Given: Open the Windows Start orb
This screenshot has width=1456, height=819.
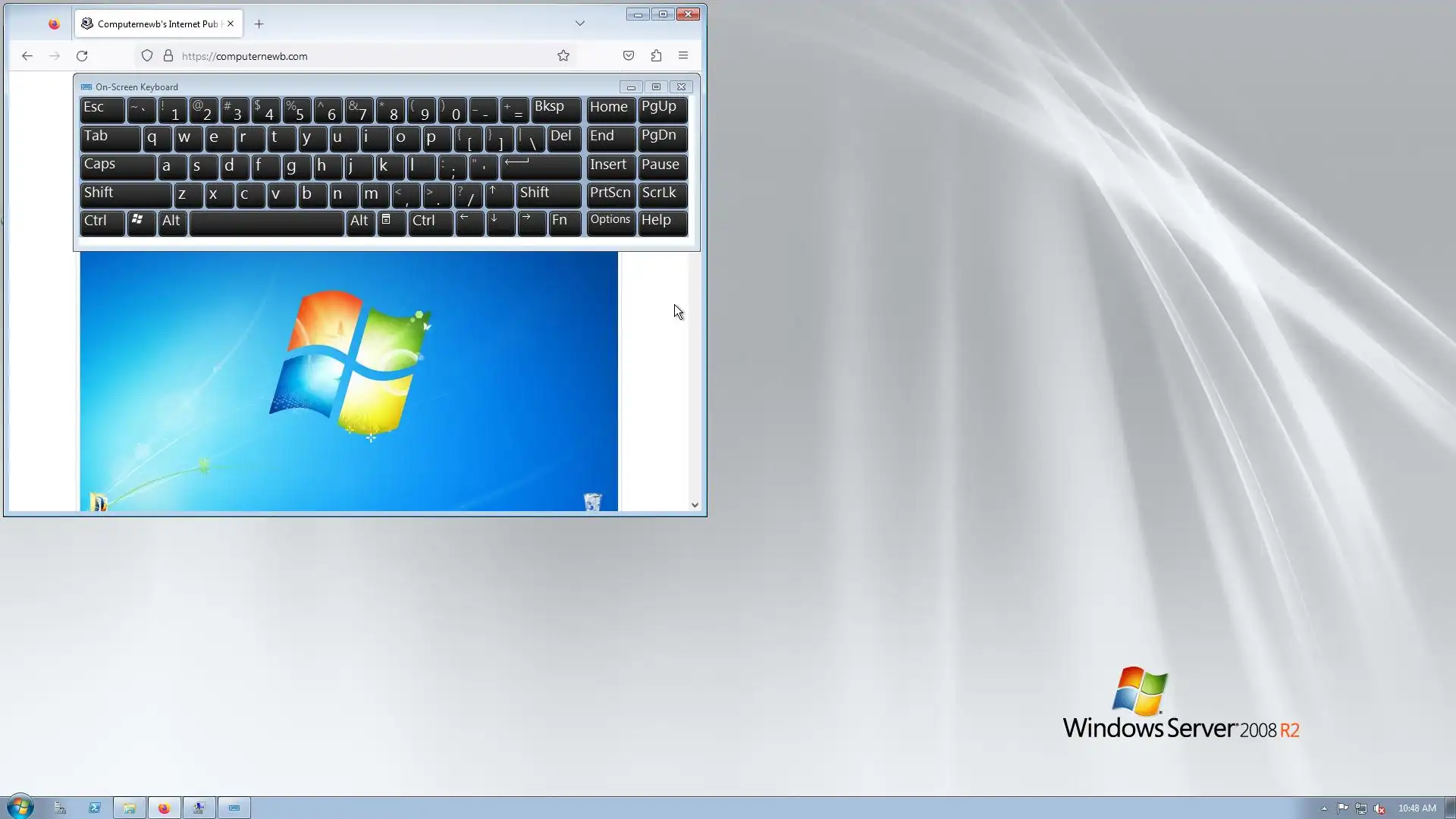Looking at the screenshot, I should (x=20, y=807).
